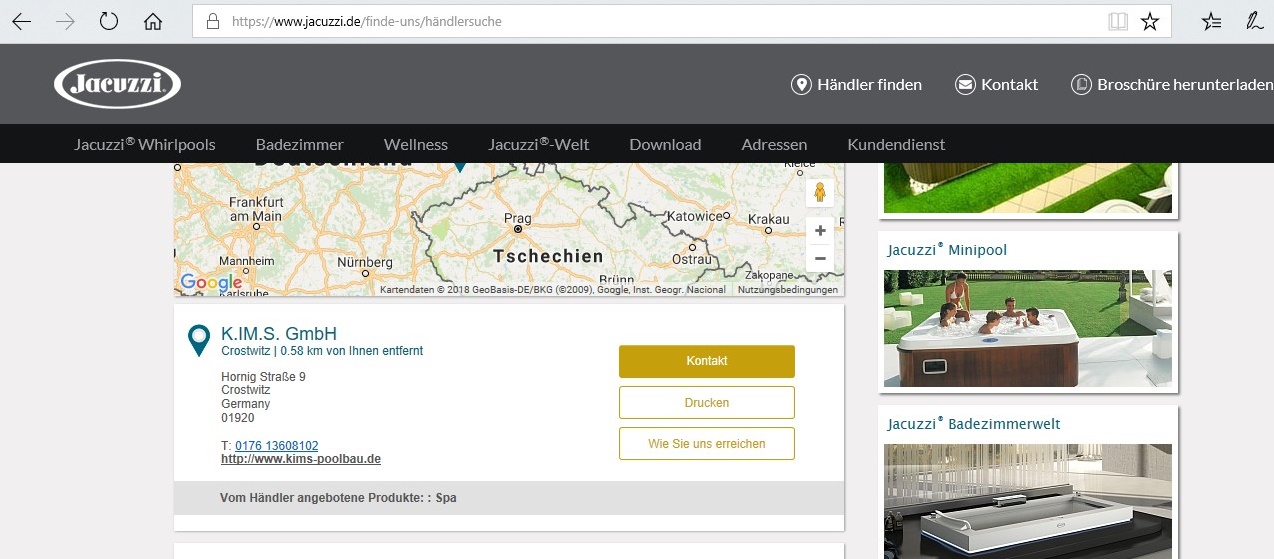Viewport: 1274px width, 559px height.
Task: Click the postal code 01920
Action: click(238, 418)
